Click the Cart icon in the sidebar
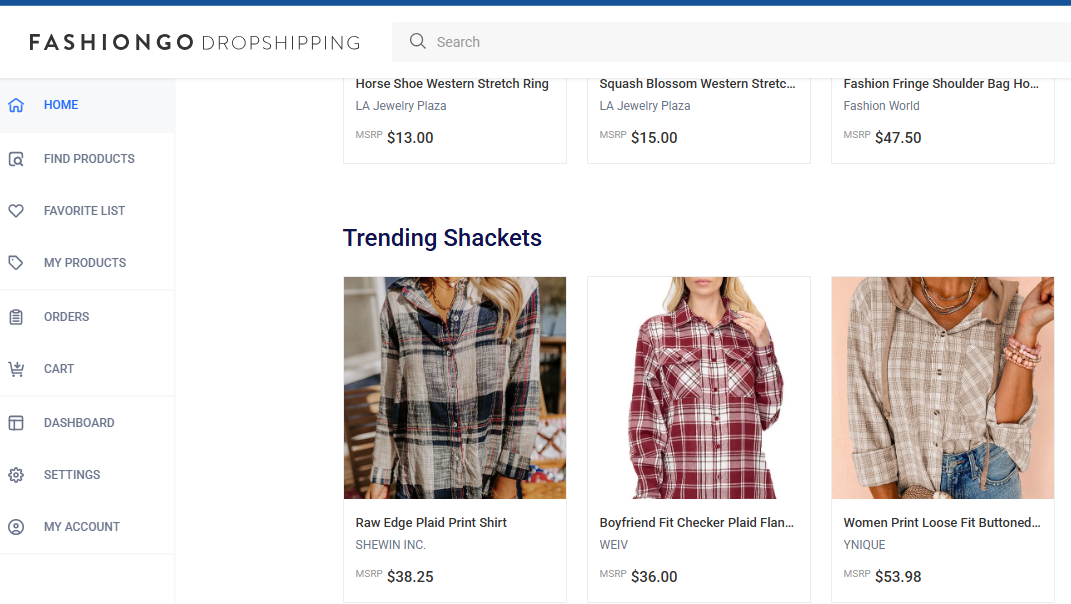Viewport: 1071px width, 604px height. 16,368
